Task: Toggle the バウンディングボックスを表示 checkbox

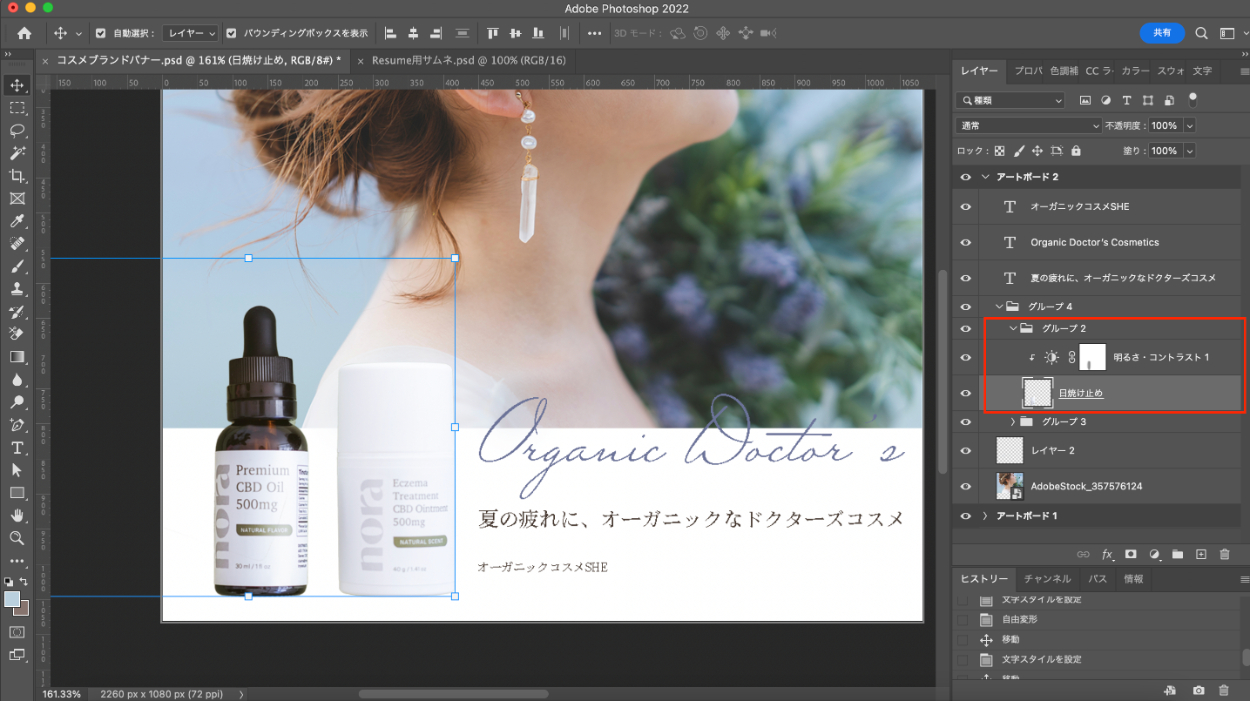Action: [x=232, y=33]
